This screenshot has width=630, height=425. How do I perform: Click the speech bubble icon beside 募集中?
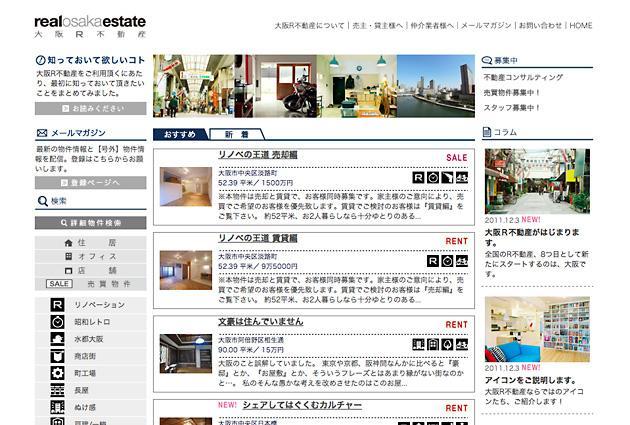click(x=487, y=61)
